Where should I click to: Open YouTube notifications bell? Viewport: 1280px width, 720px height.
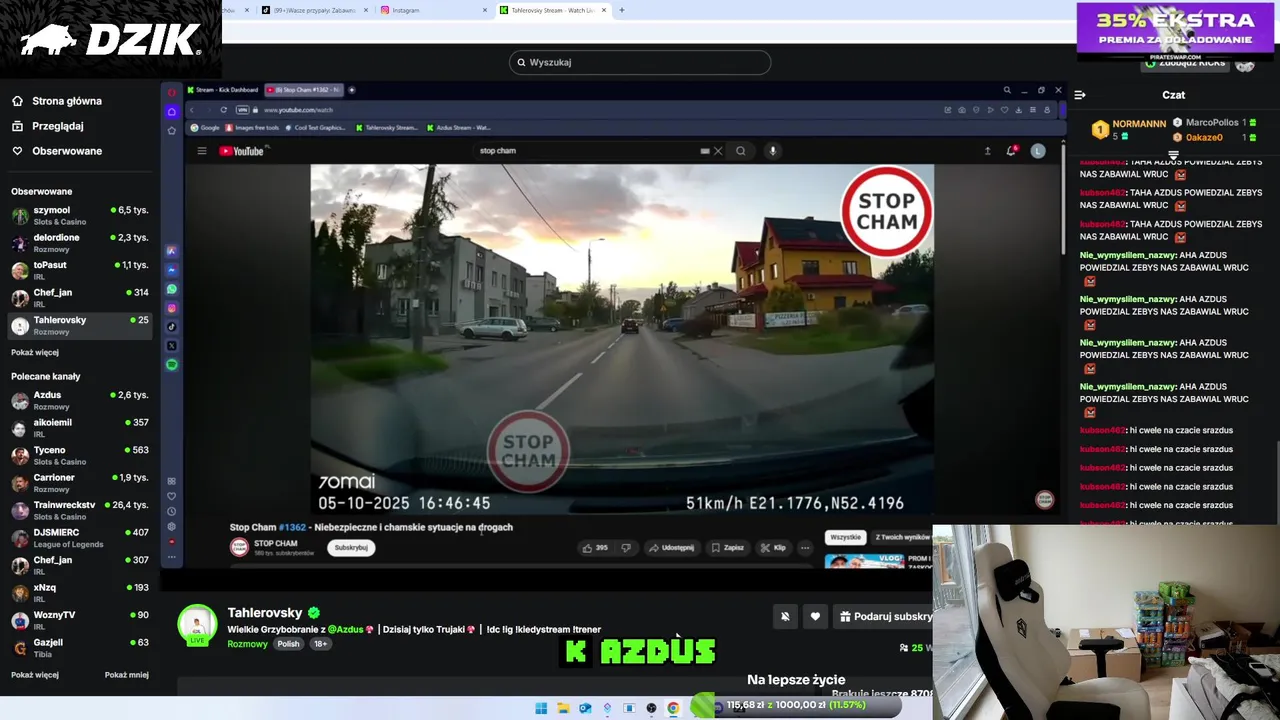point(1012,151)
